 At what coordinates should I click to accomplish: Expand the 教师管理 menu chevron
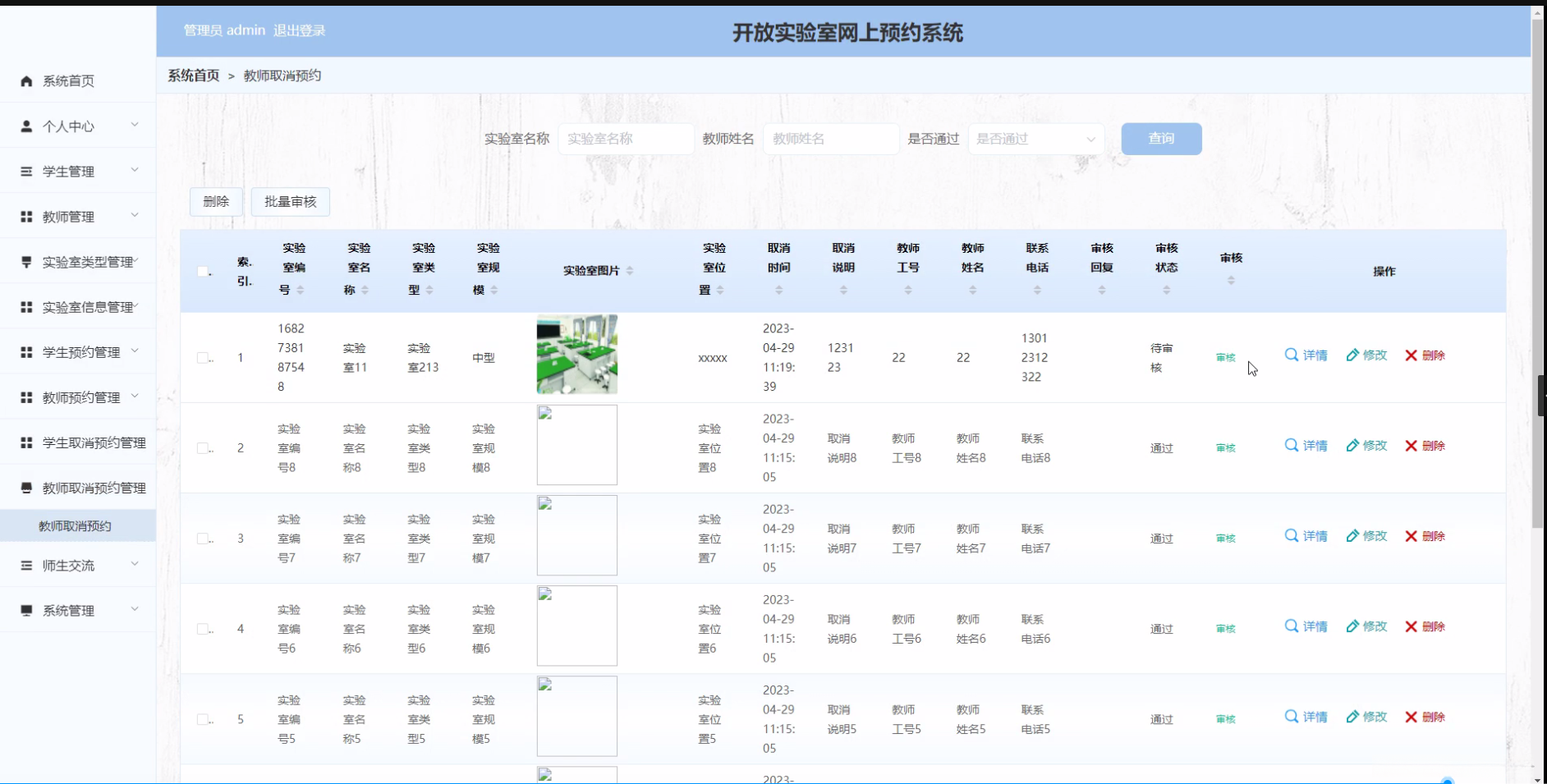click(135, 215)
